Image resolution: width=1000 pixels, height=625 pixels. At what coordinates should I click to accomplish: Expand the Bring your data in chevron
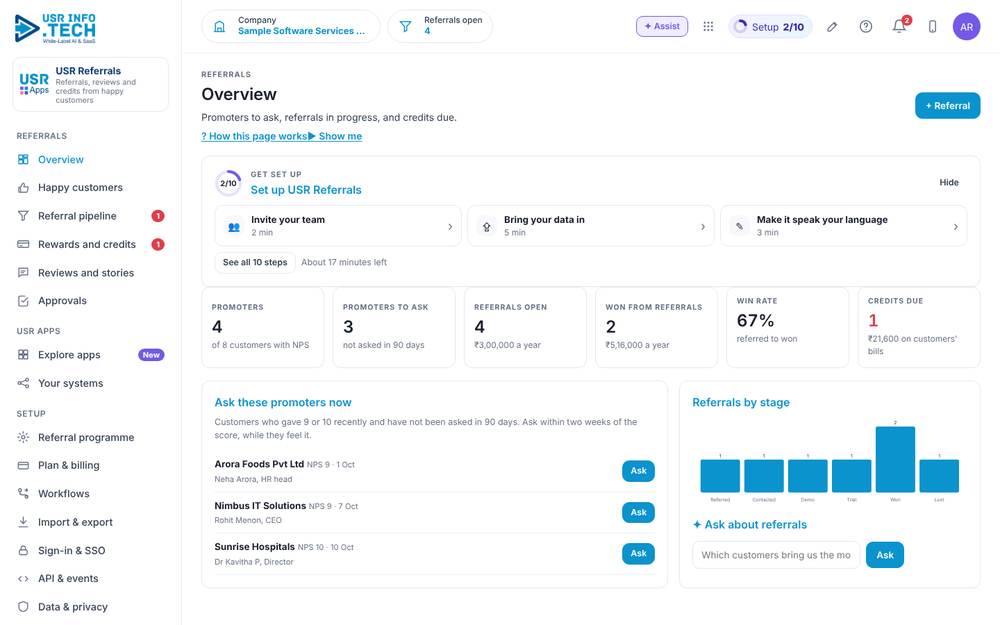tap(703, 226)
